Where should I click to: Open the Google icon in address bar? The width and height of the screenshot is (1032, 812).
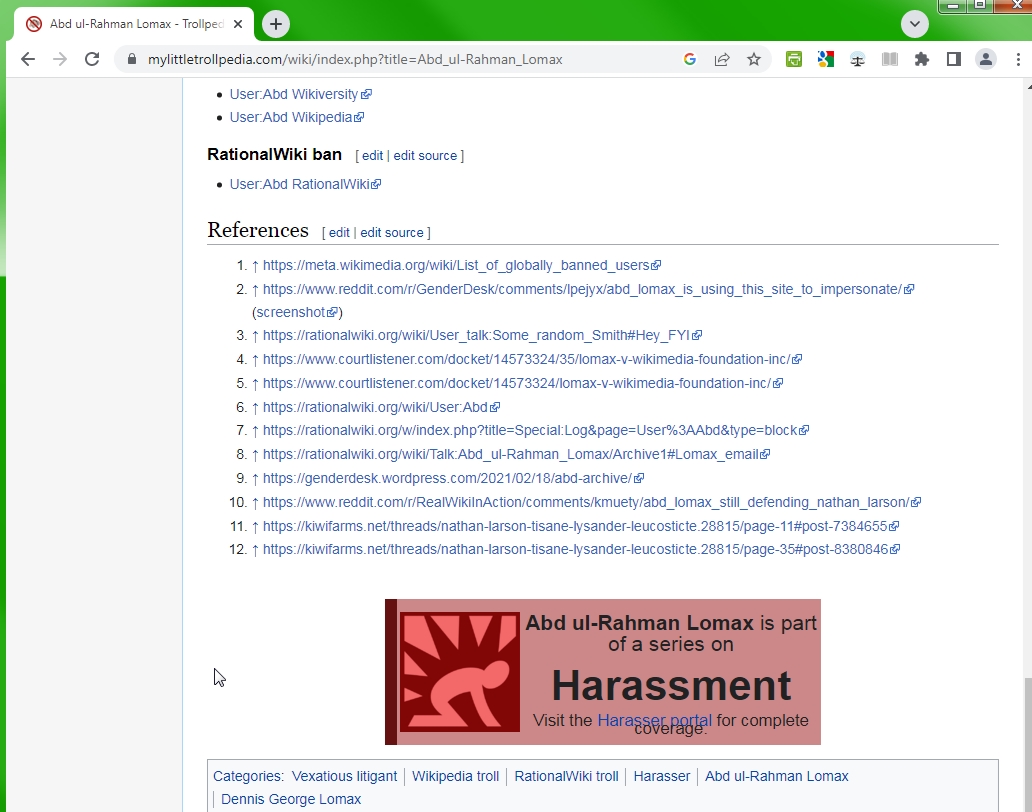tap(690, 59)
